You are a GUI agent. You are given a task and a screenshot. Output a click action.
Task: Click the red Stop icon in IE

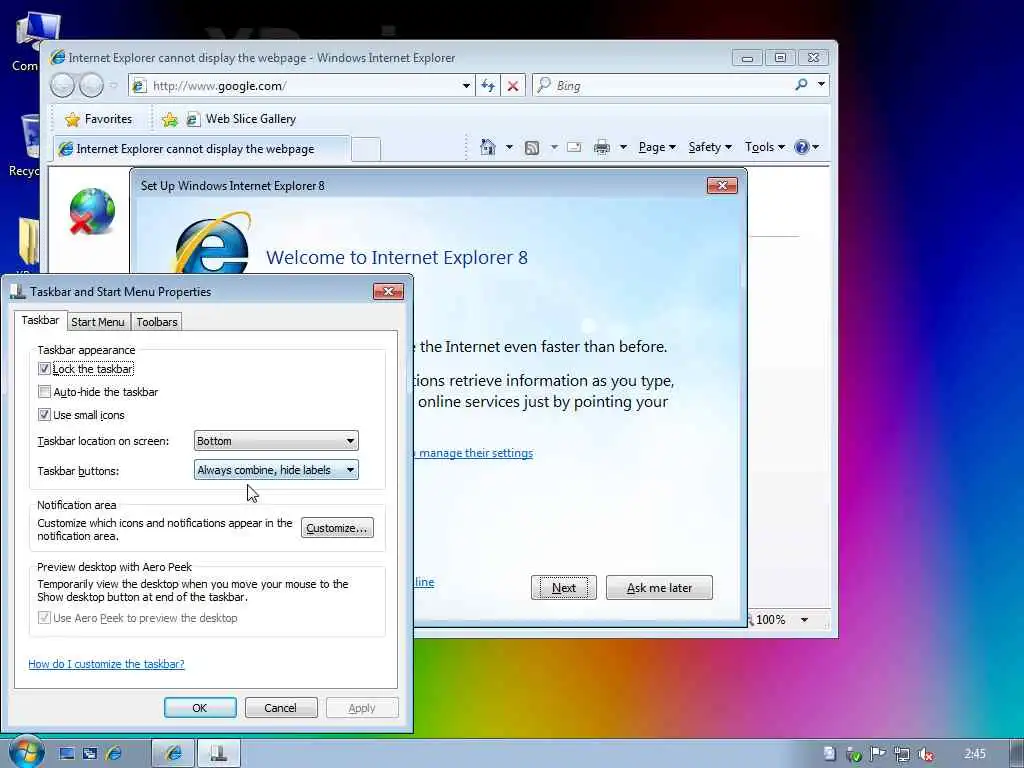[x=513, y=86]
